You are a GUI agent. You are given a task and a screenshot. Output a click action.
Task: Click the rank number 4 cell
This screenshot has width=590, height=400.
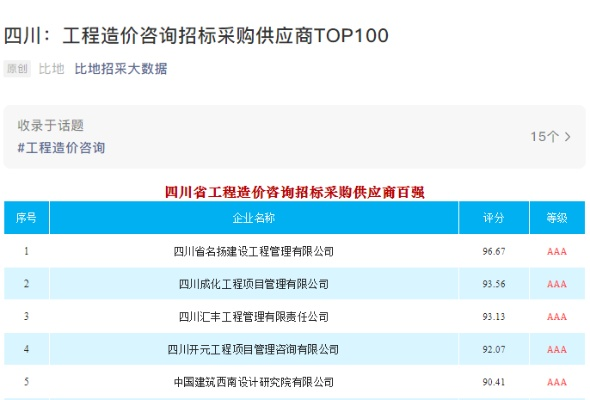[26, 349]
